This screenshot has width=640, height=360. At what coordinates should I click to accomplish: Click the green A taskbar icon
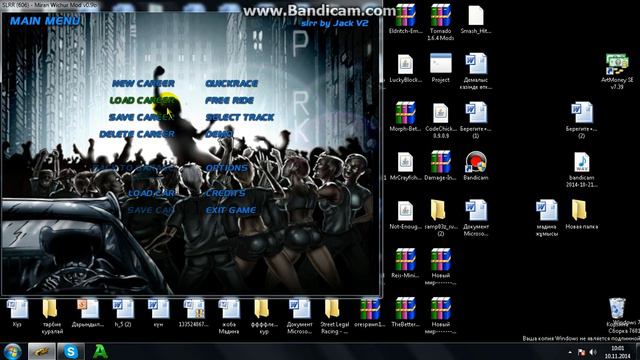tap(100, 352)
